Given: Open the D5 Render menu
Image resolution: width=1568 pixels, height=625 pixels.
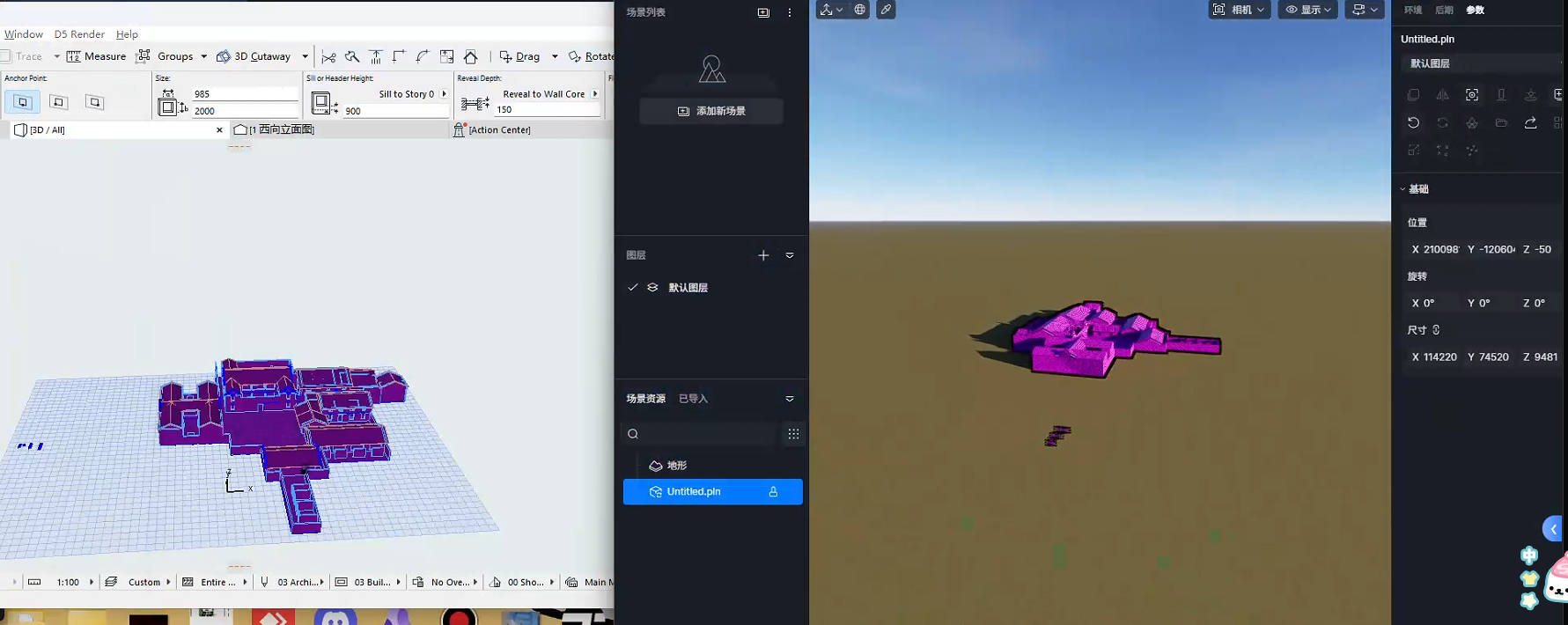Looking at the screenshot, I should tap(79, 34).
